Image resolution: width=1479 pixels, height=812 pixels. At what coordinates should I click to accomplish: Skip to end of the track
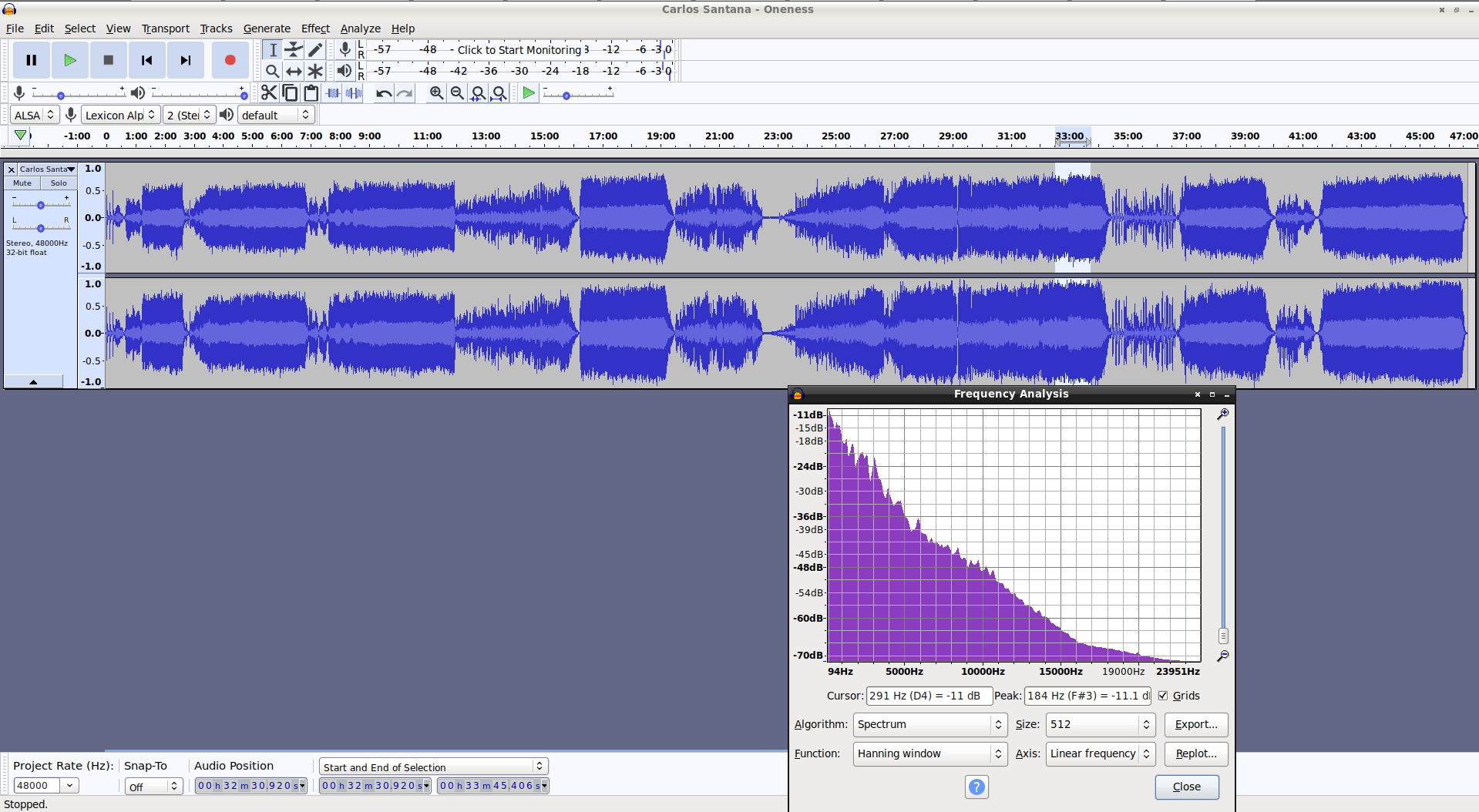186,60
